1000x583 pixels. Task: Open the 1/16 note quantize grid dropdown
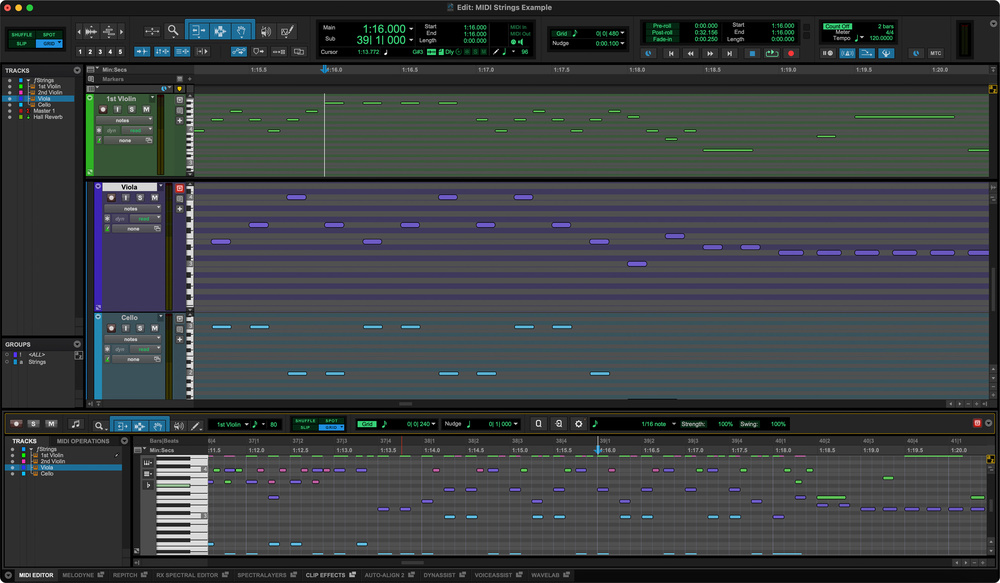point(673,424)
